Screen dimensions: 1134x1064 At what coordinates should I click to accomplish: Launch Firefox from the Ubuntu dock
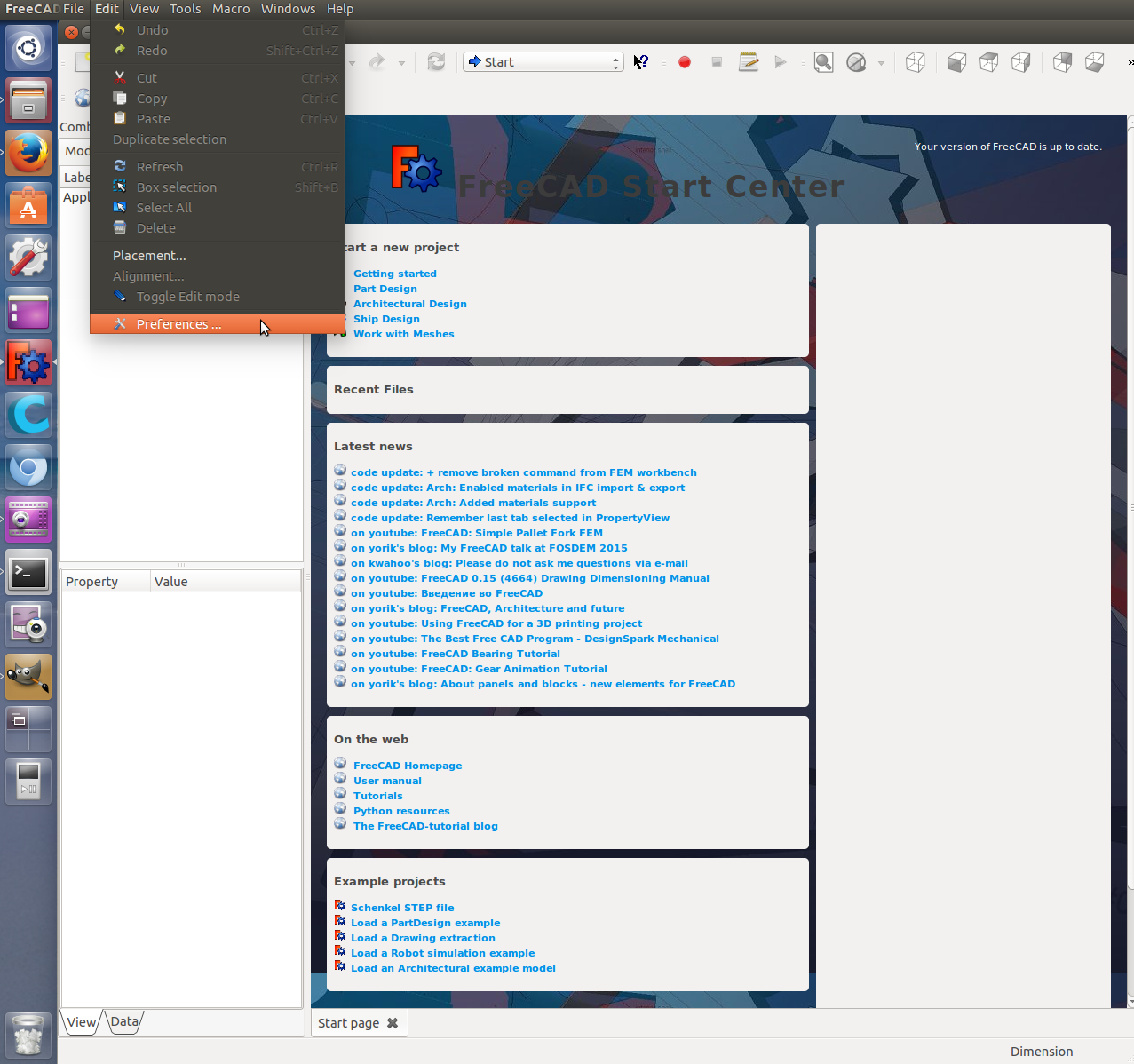(x=28, y=154)
